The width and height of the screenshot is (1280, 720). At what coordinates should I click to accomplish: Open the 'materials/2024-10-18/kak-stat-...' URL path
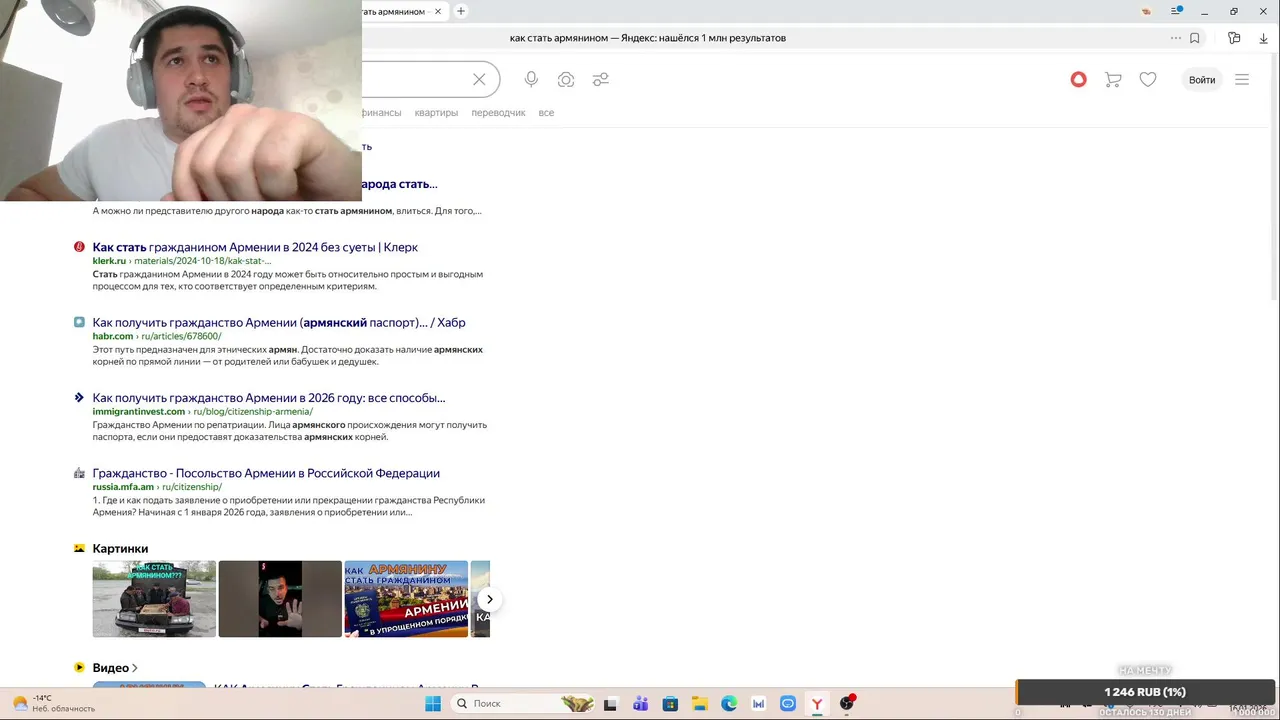tap(203, 261)
